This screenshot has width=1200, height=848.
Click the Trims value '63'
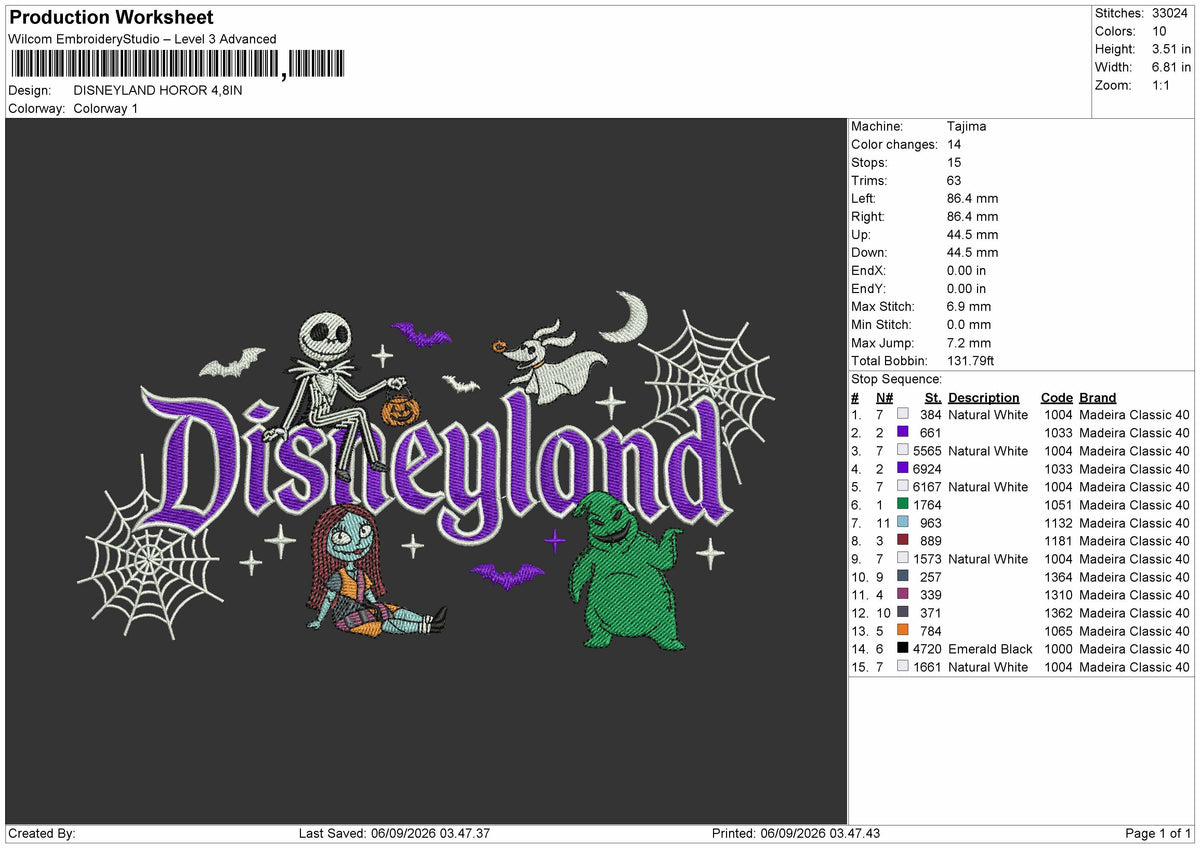pyautogui.click(x=954, y=181)
